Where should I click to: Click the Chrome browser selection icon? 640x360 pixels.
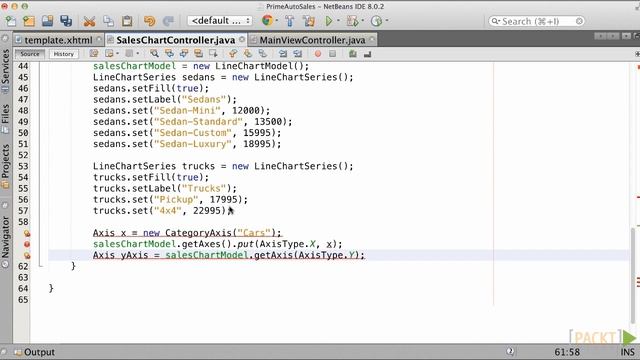click(x=267, y=20)
